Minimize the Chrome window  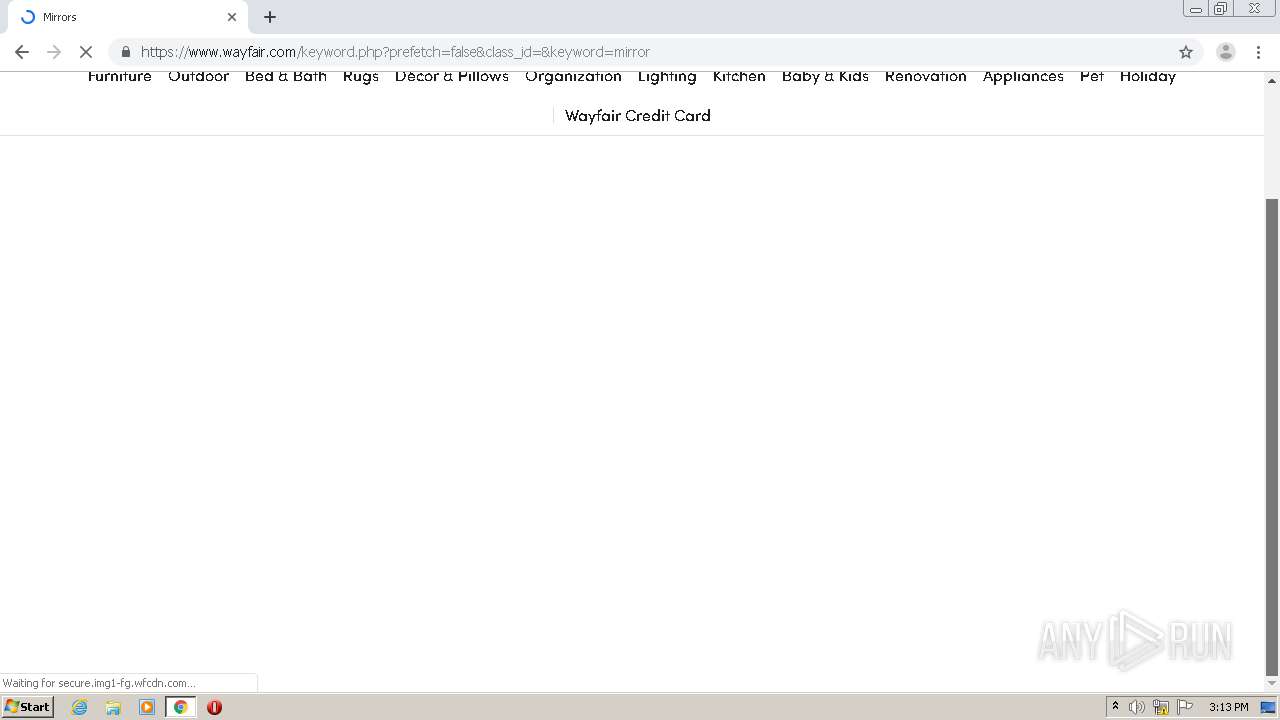click(x=1196, y=9)
